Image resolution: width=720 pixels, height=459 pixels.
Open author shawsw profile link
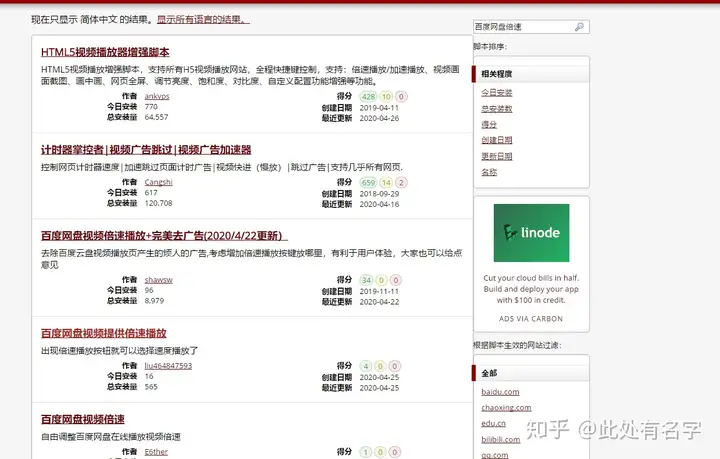158,280
